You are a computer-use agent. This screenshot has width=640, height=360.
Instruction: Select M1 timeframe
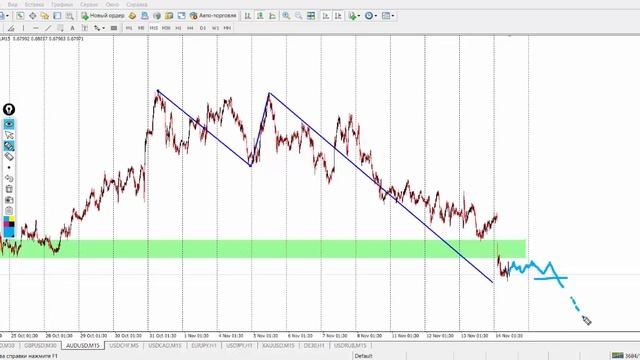[x=129, y=28]
